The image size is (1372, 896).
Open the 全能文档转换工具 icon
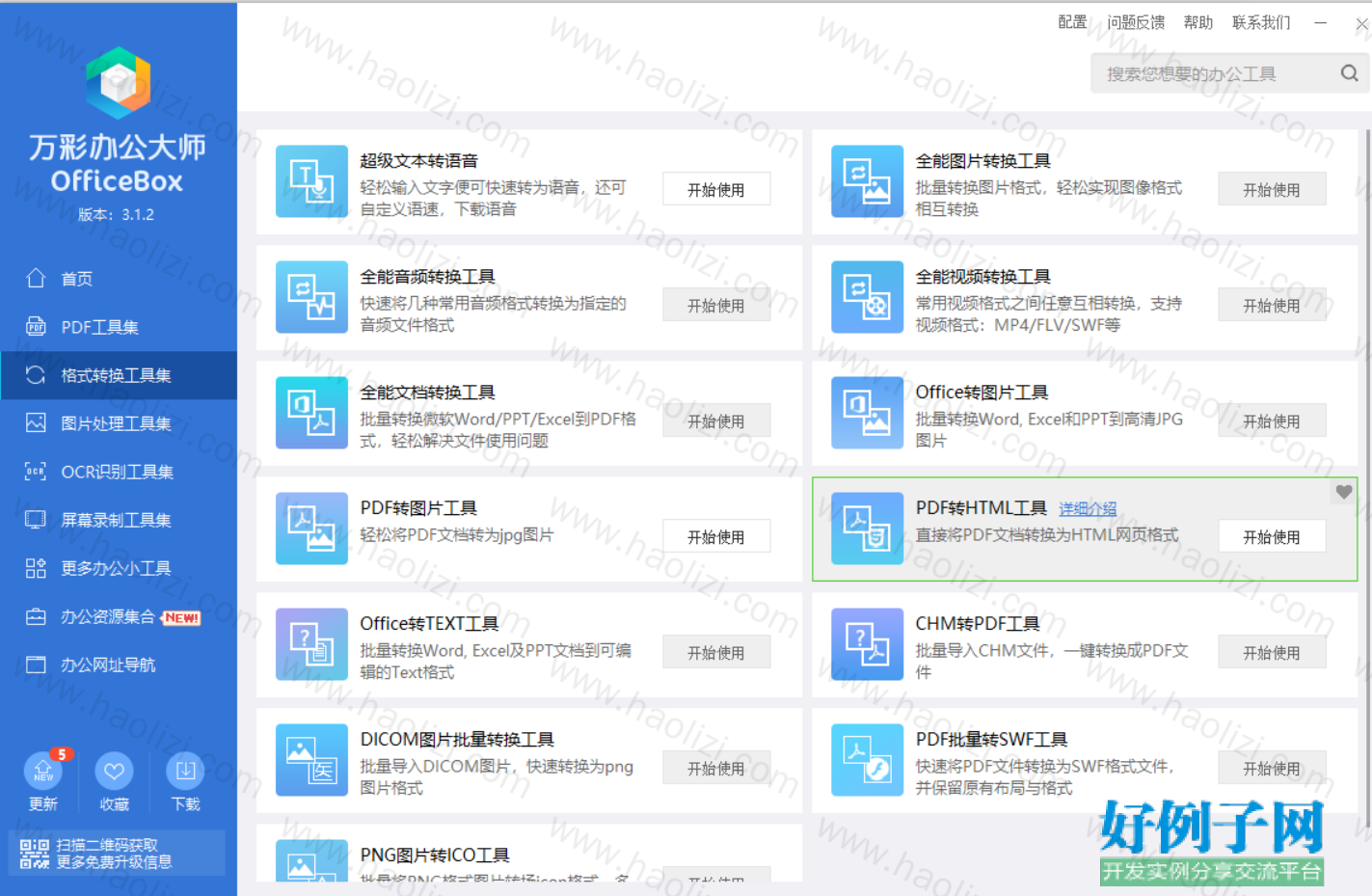coord(311,413)
